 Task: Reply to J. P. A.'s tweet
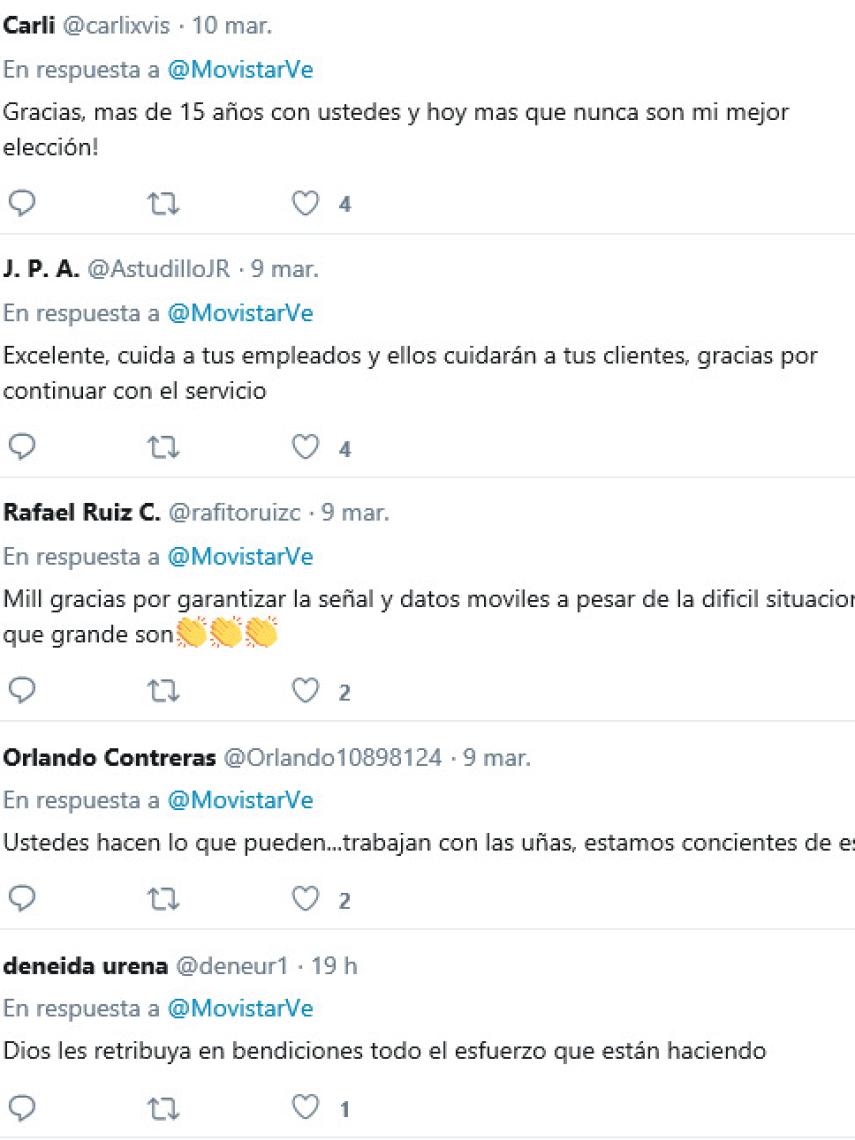22,448
